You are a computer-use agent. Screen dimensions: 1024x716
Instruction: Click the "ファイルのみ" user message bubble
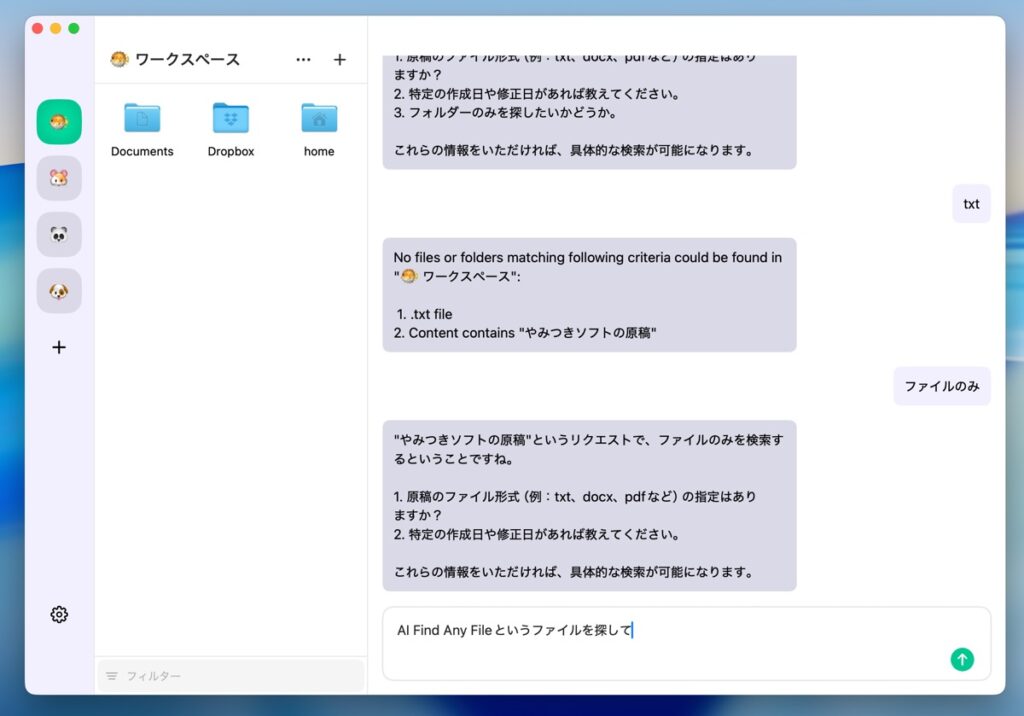pos(942,386)
